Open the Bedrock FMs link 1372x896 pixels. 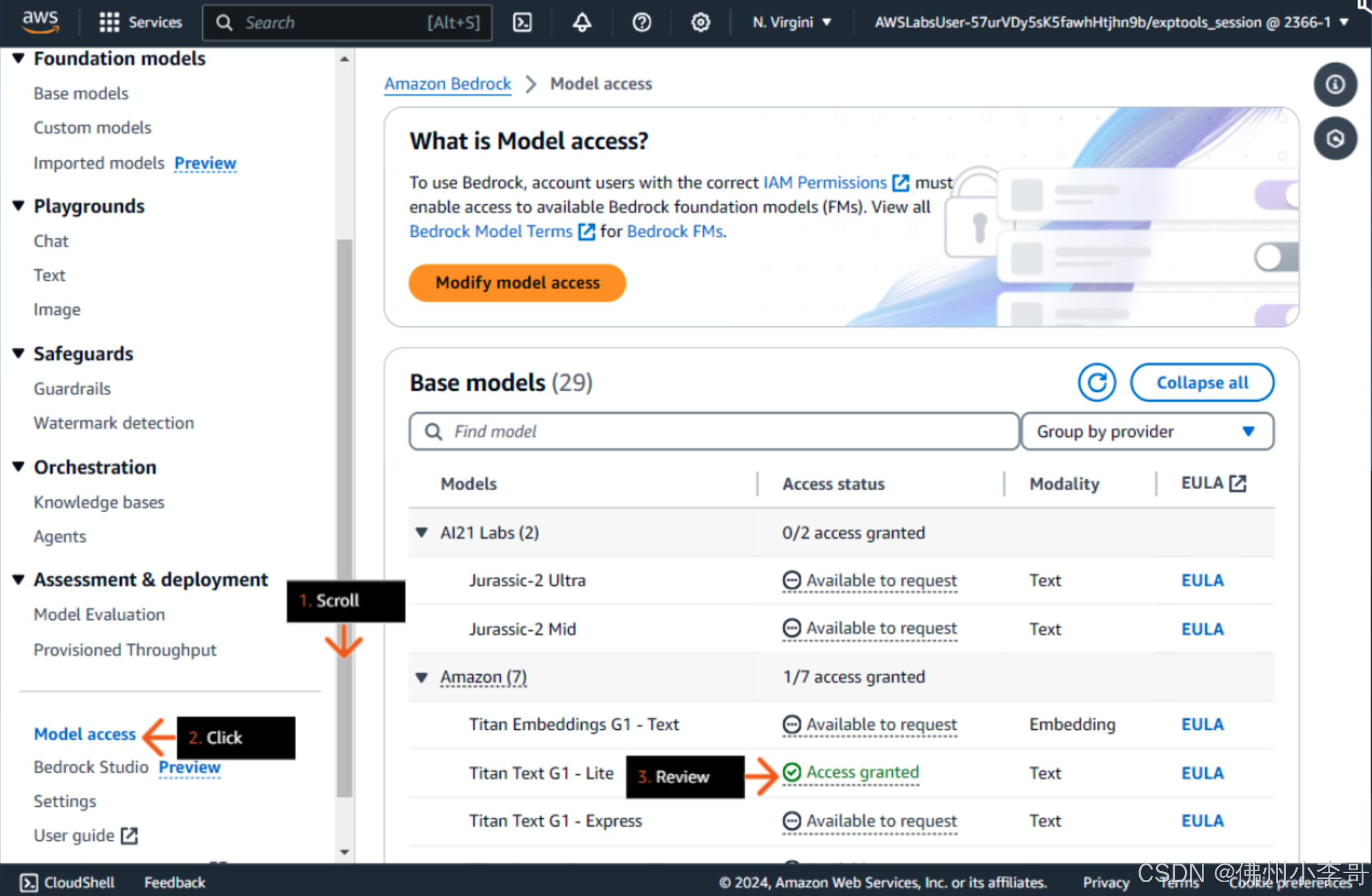click(x=676, y=232)
